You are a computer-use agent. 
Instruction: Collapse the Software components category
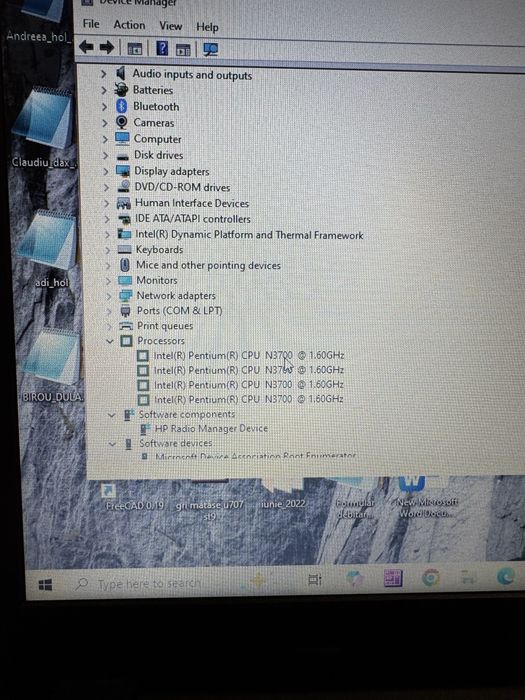point(111,415)
